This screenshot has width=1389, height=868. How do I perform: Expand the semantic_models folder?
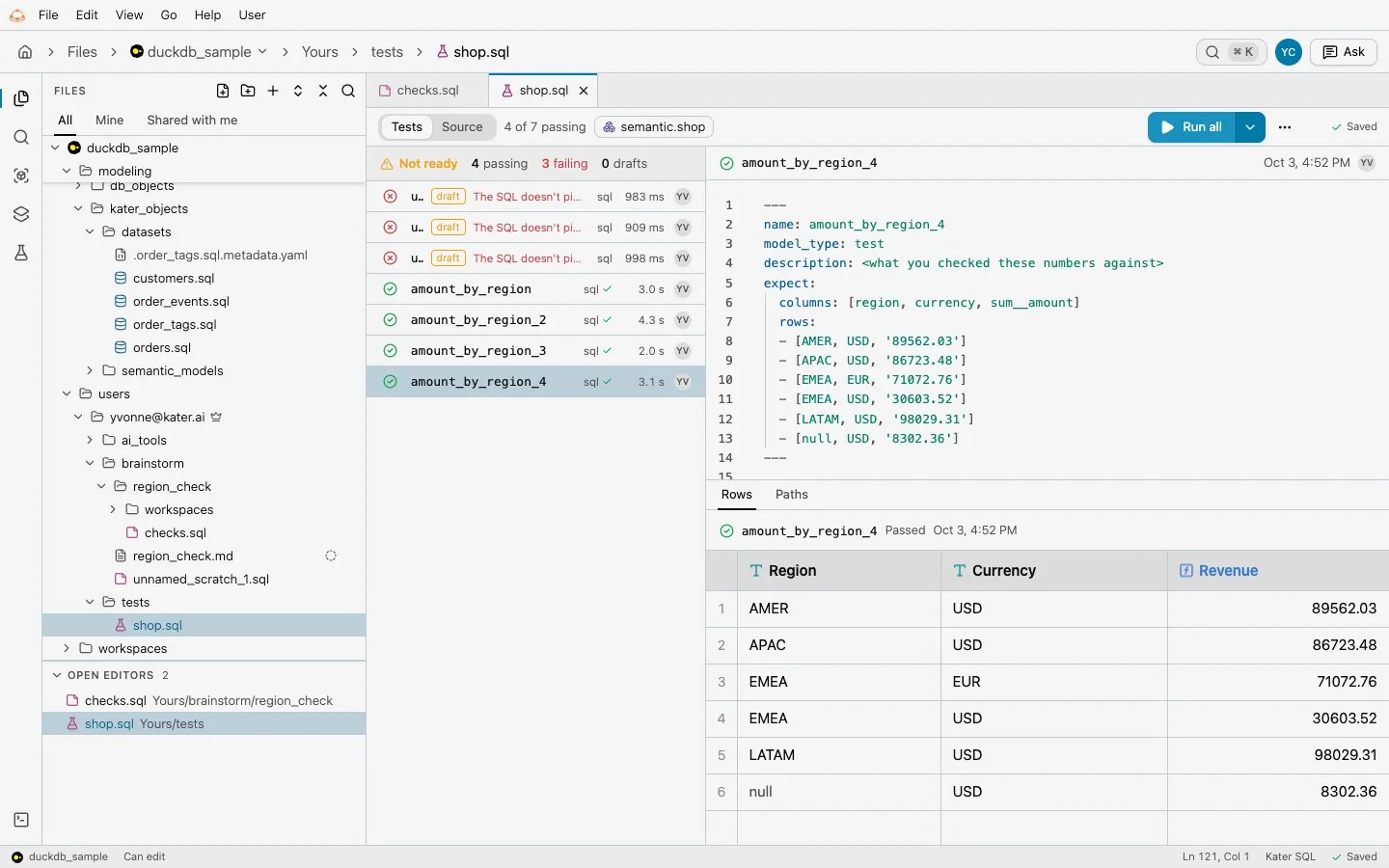pos(90,371)
